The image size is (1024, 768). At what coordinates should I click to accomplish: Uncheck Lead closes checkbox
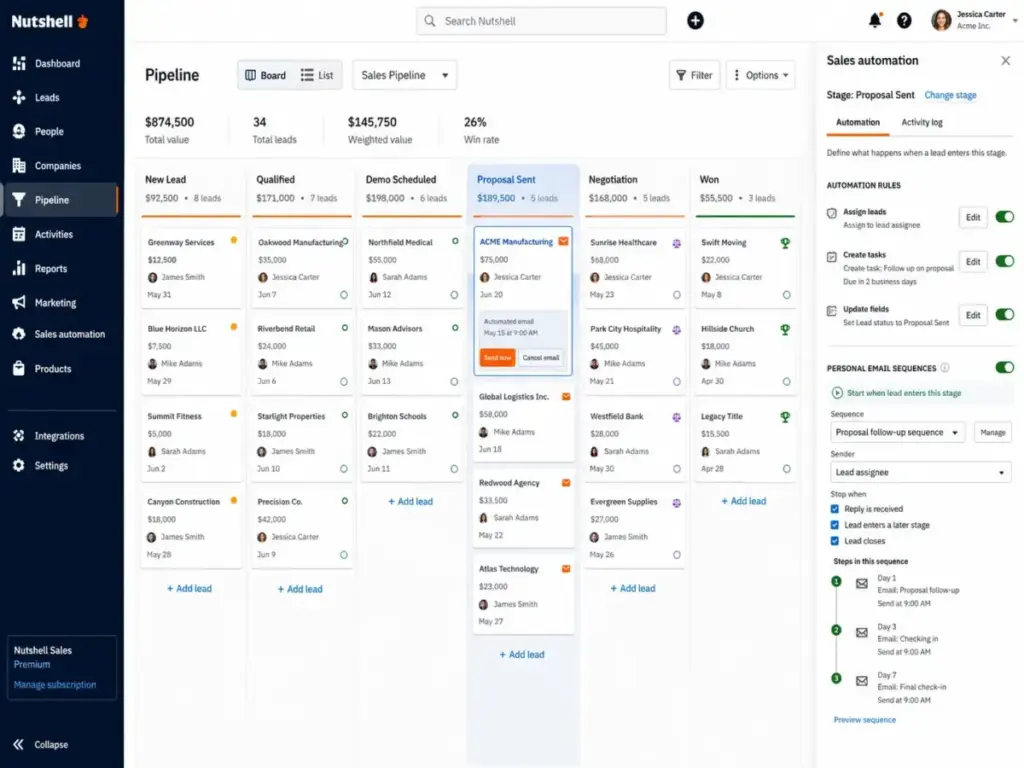click(835, 541)
